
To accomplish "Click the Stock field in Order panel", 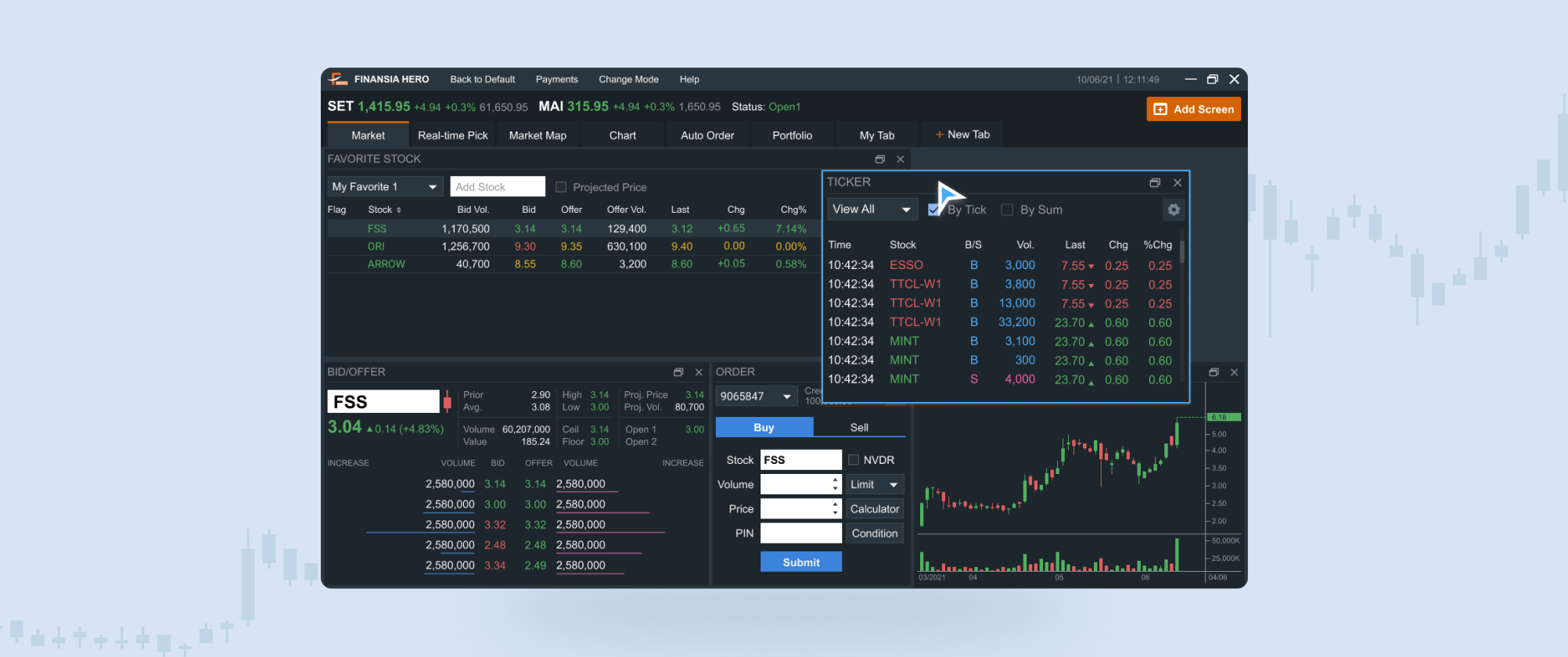I will coord(800,460).
